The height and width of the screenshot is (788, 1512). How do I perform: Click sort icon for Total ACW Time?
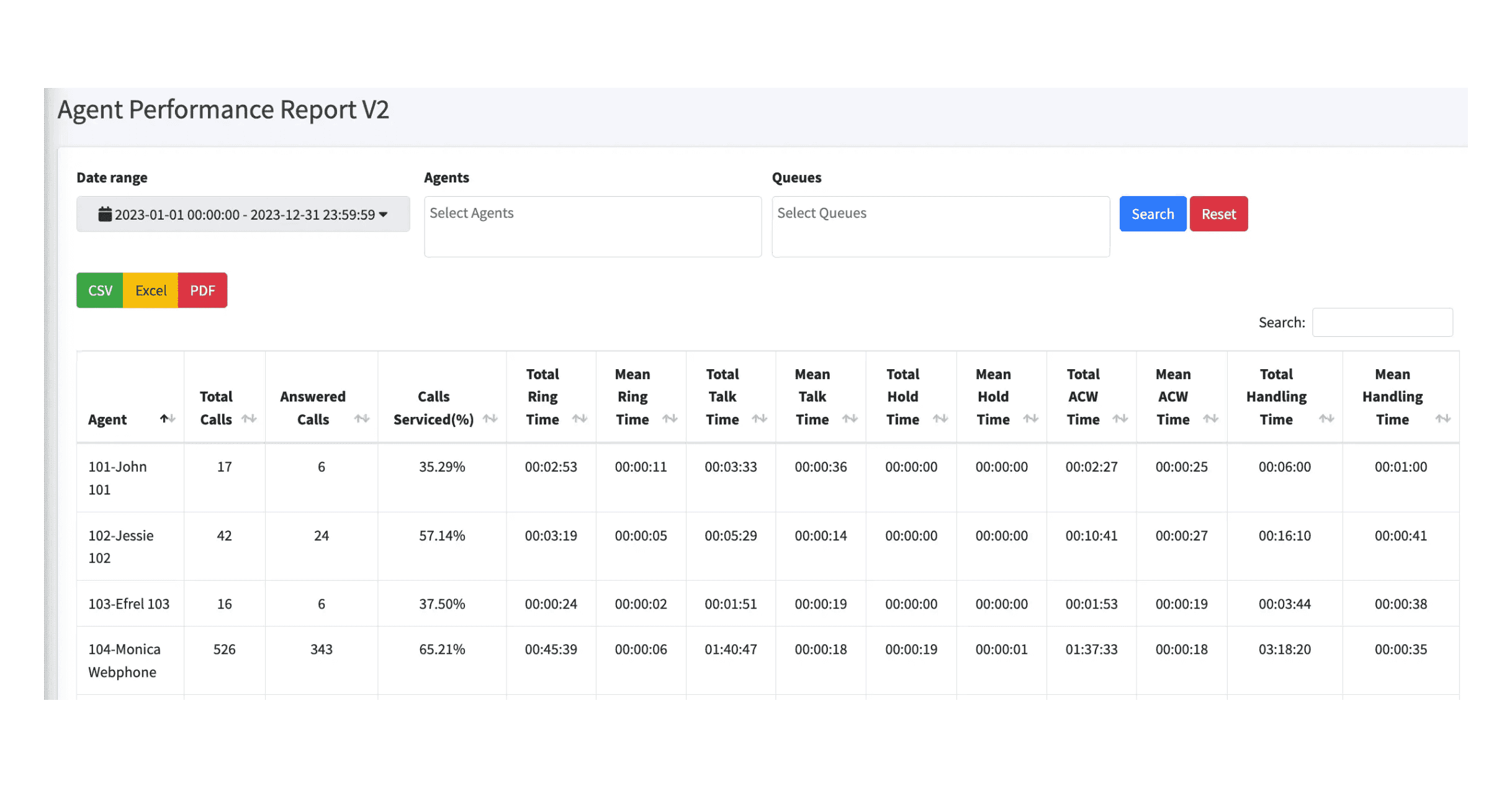pyautogui.click(x=1120, y=419)
